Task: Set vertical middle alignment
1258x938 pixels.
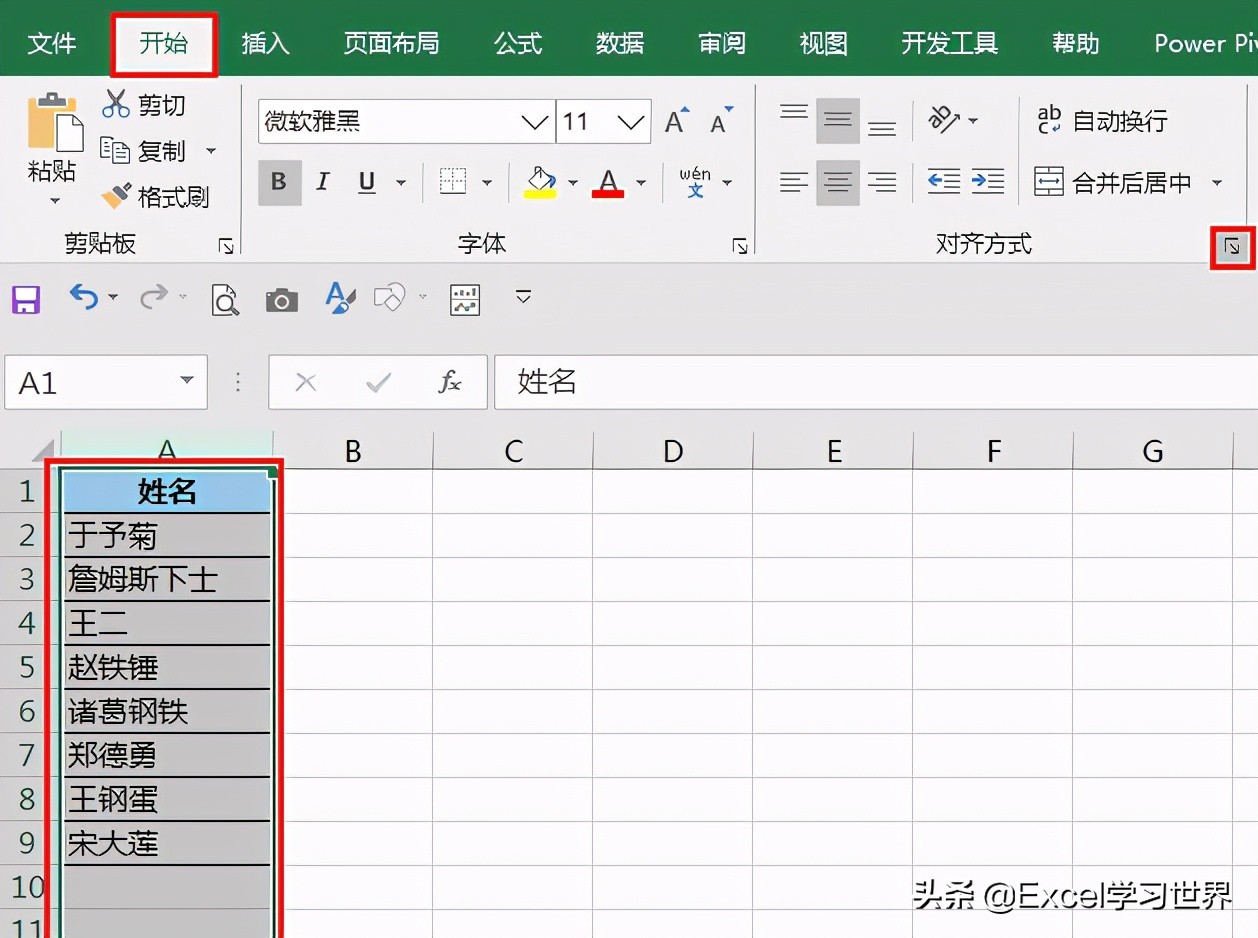Action: [837, 120]
